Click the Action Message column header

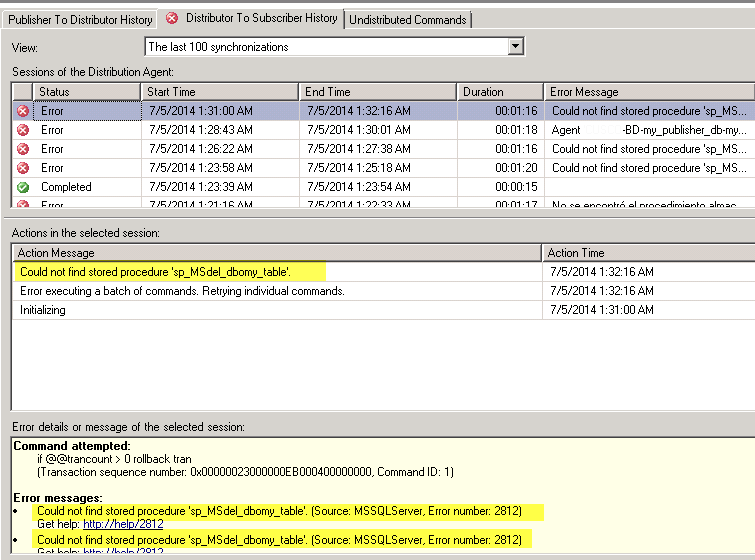(276, 253)
